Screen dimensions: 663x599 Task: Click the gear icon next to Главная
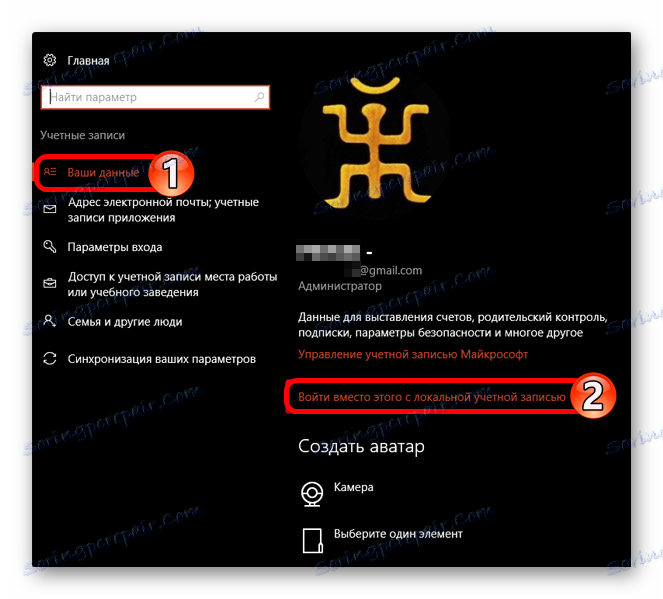50,60
